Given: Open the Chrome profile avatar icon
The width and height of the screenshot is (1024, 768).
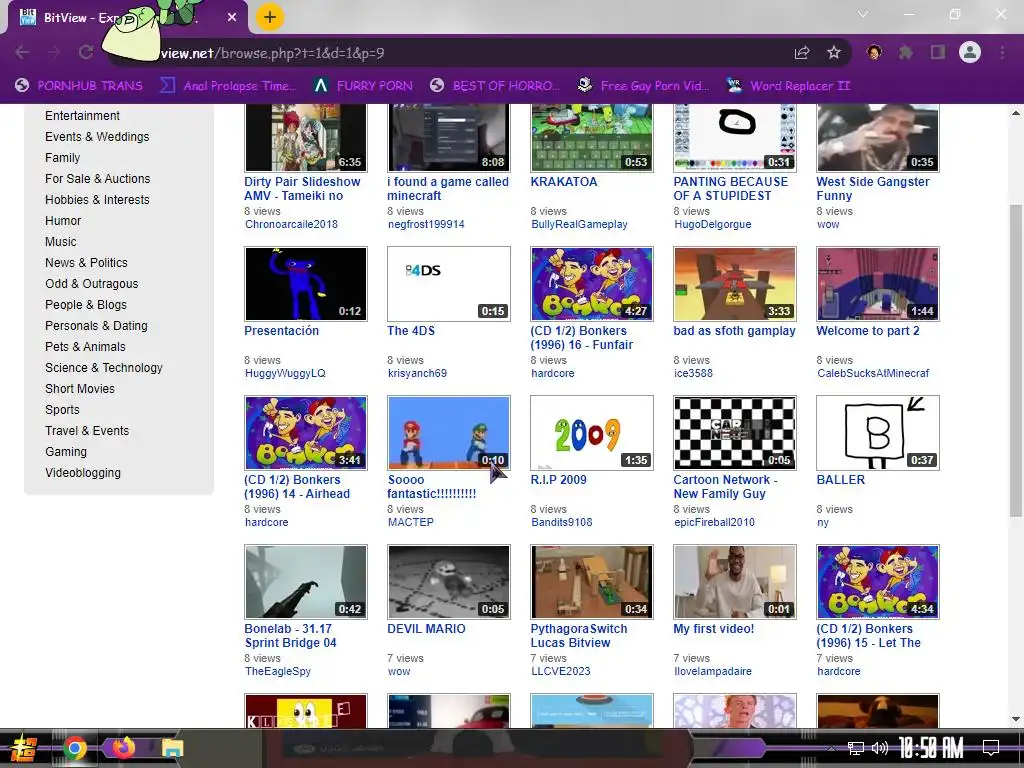Looking at the screenshot, I should click(x=970, y=52).
